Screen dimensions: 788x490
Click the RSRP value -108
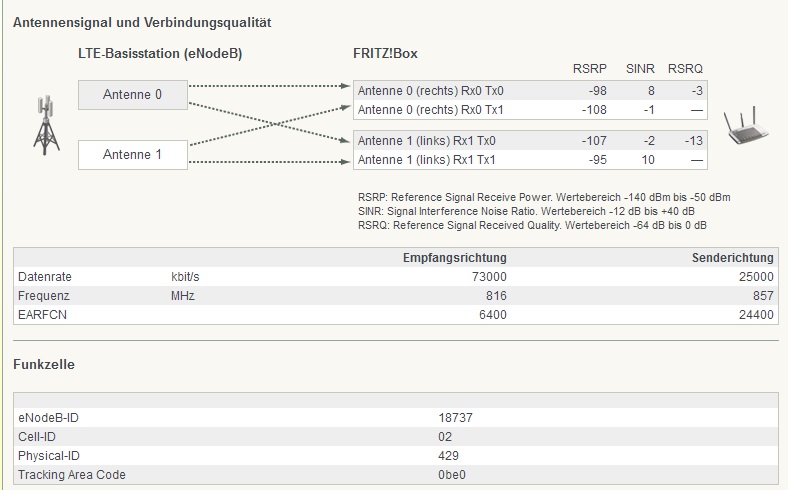point(594,110)
